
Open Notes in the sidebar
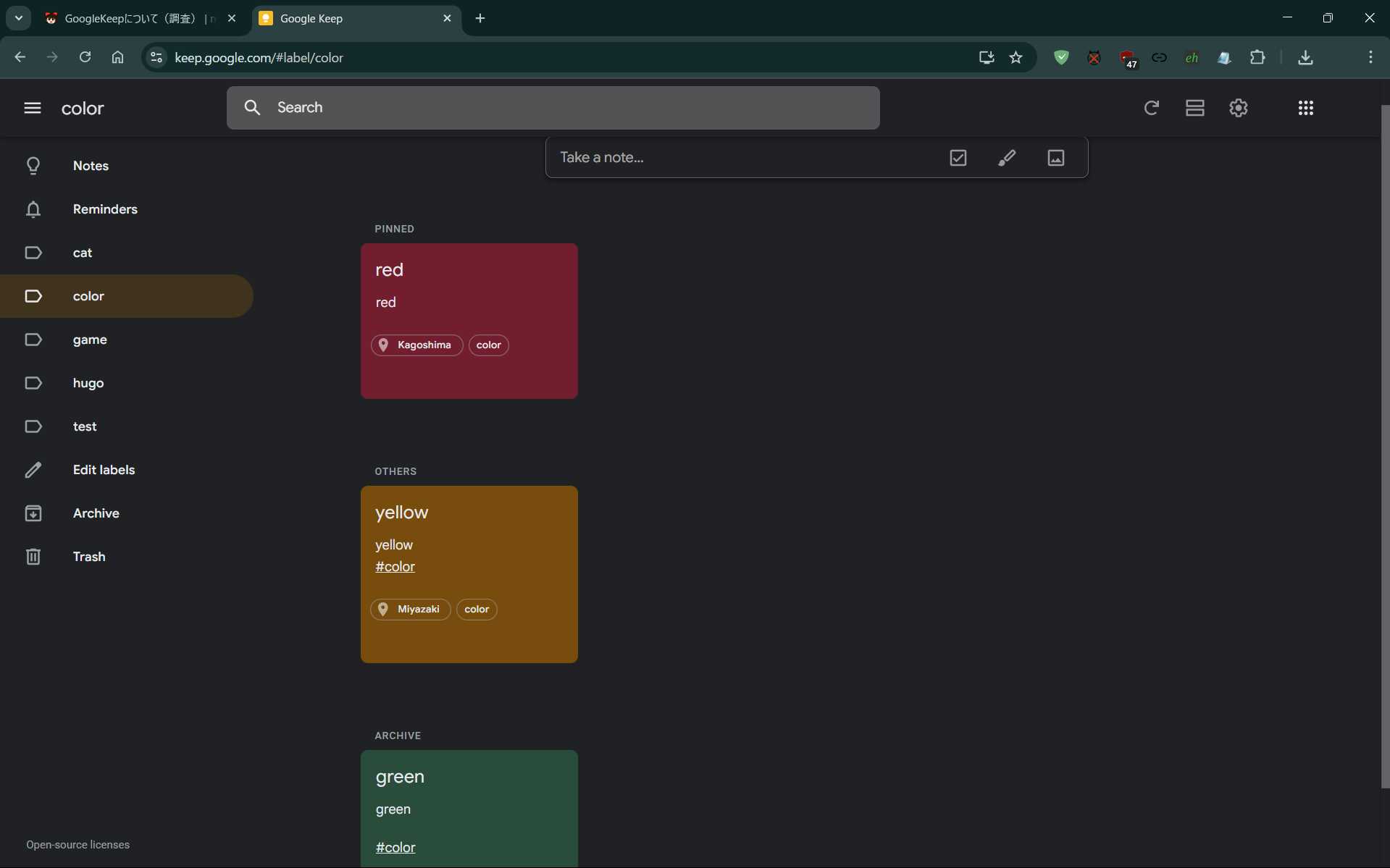(x=127, y=166)
